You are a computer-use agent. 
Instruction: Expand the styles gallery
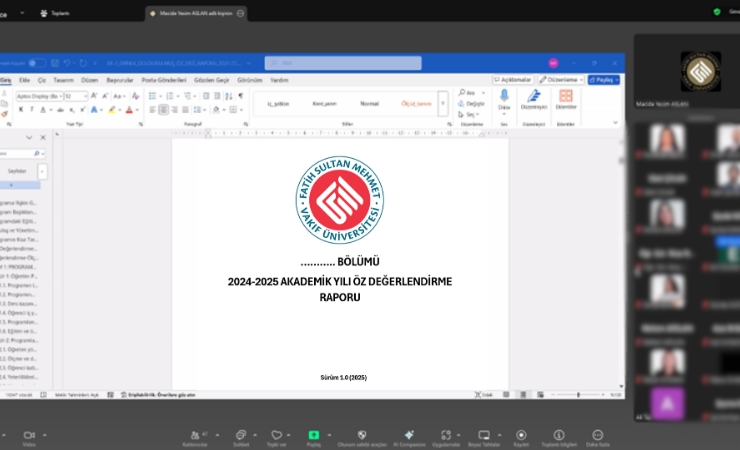click(x=443, y=104)
